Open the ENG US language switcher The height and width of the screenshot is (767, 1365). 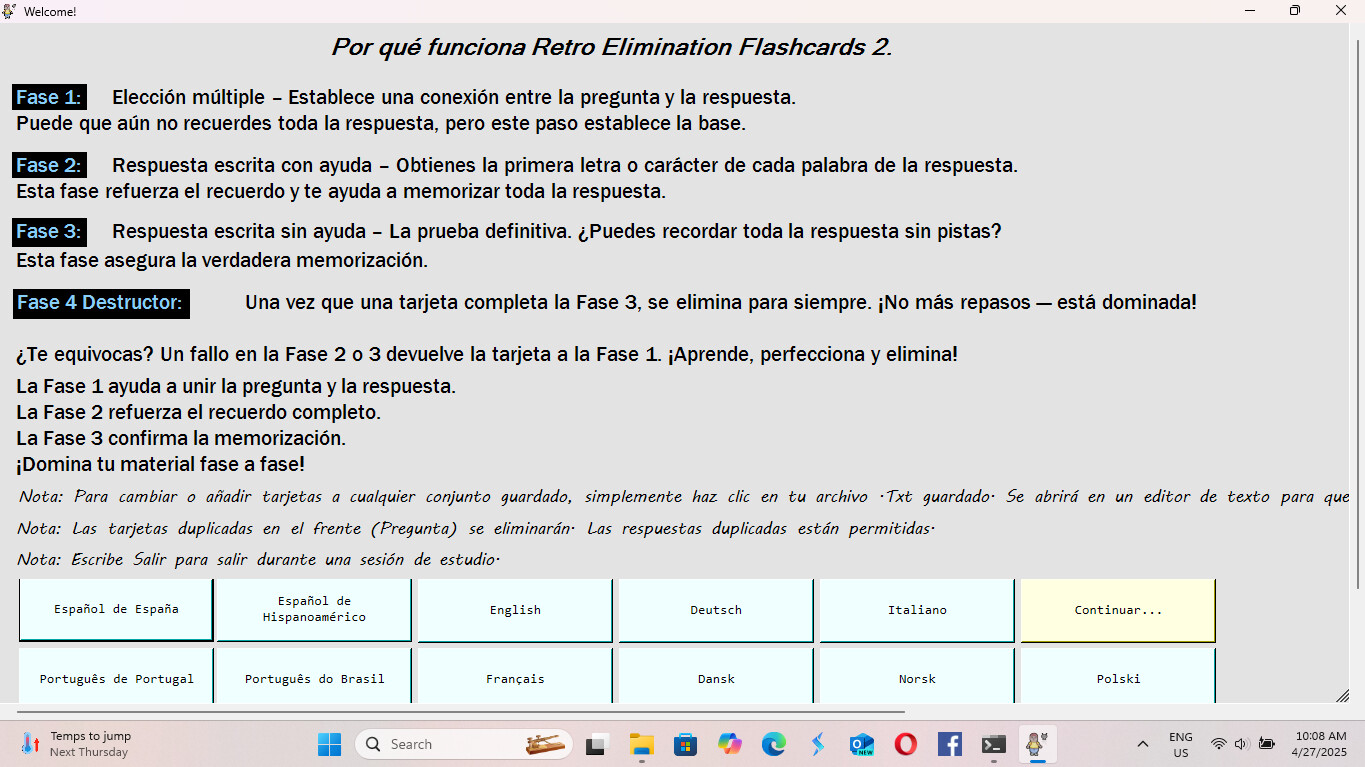click(x=1180, y=744)
